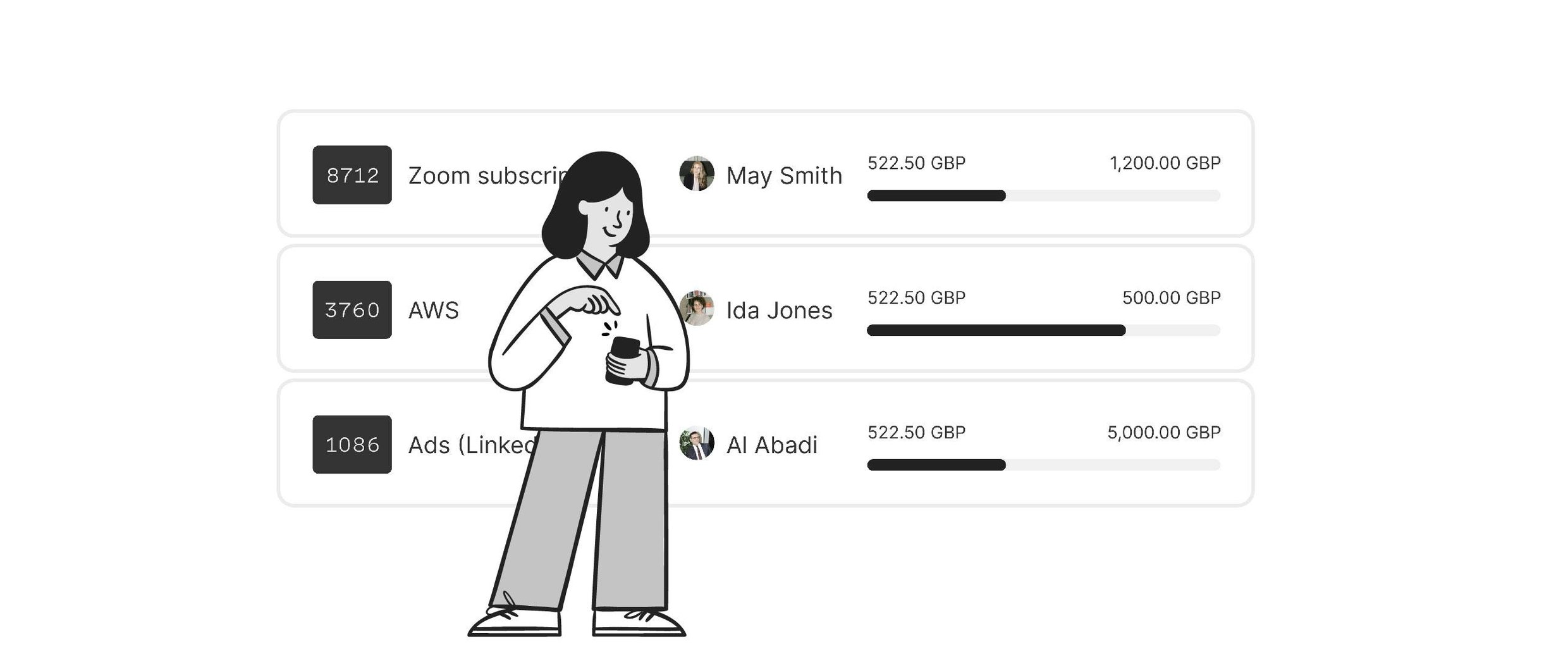Click the AWS spending progress bar
The image size is (1568, 661).
(x=1043, y=330)
